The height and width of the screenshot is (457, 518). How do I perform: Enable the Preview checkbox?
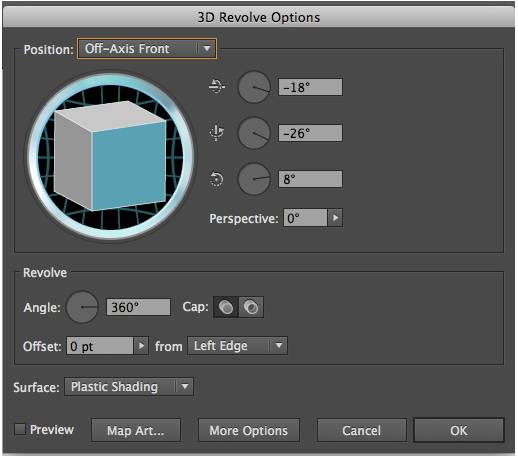(20, 429)
